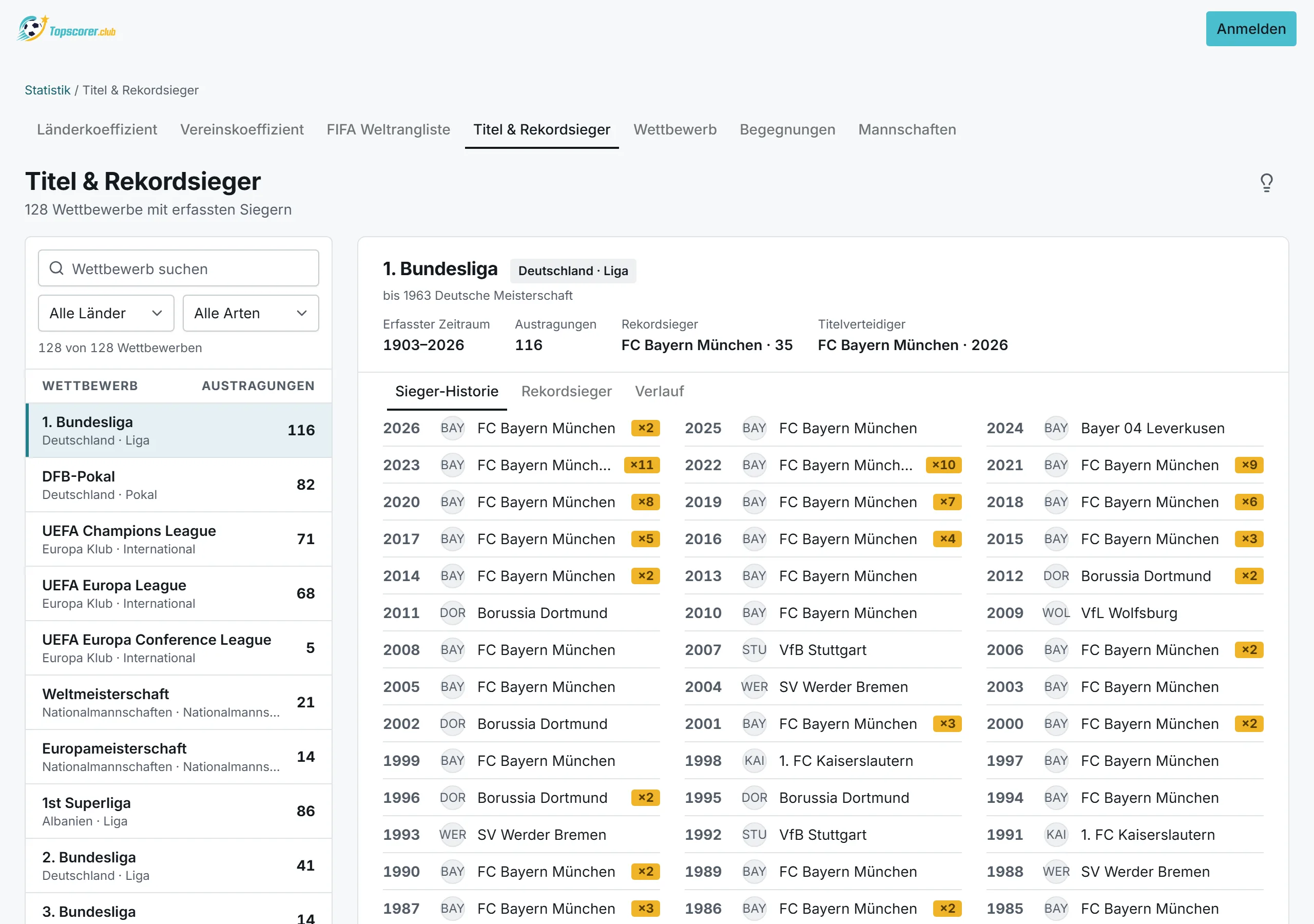Open the Wettbewerb tab
This screenshot has height=924, width=1314.
click(x=675, y=129)
